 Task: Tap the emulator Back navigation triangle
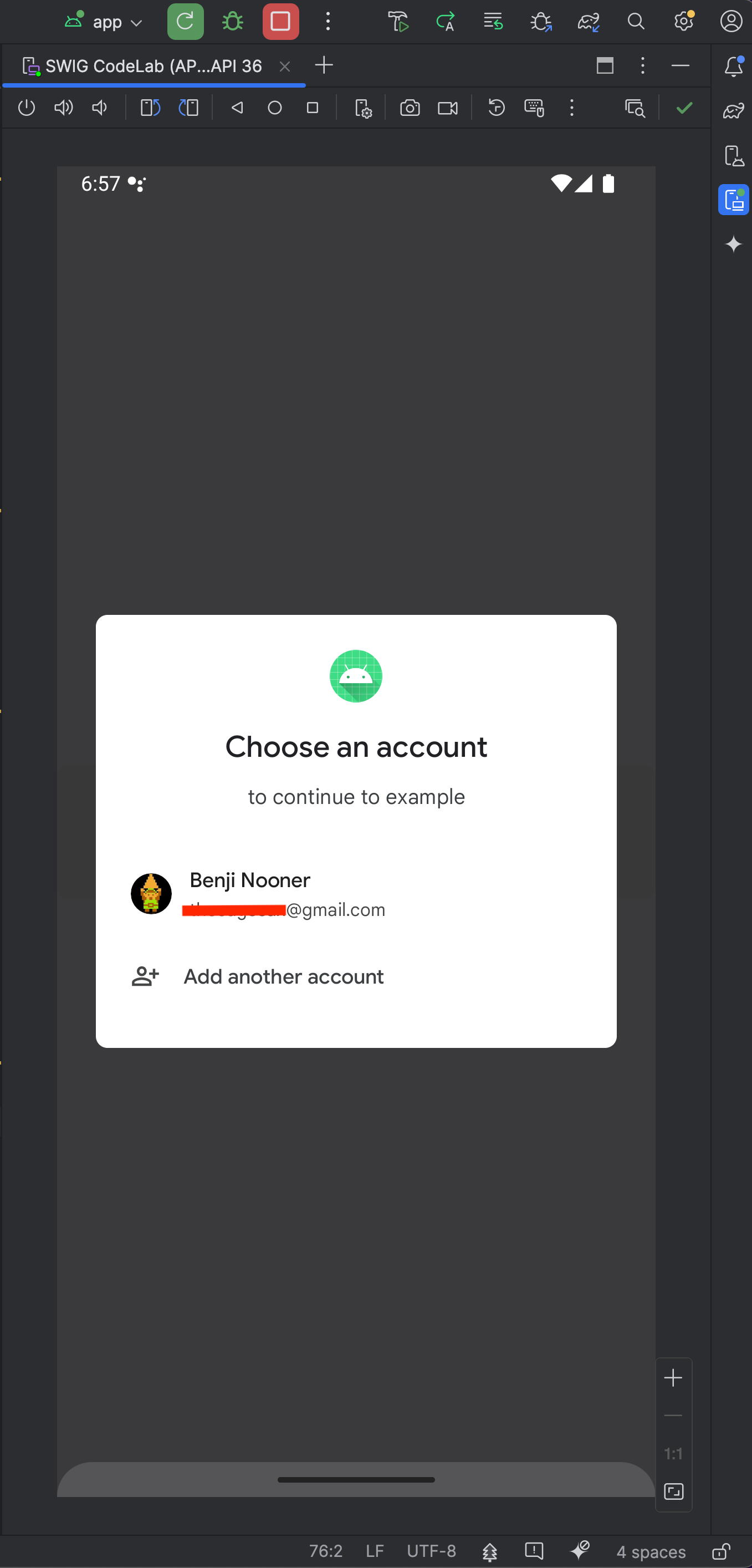tap(237, 108)
